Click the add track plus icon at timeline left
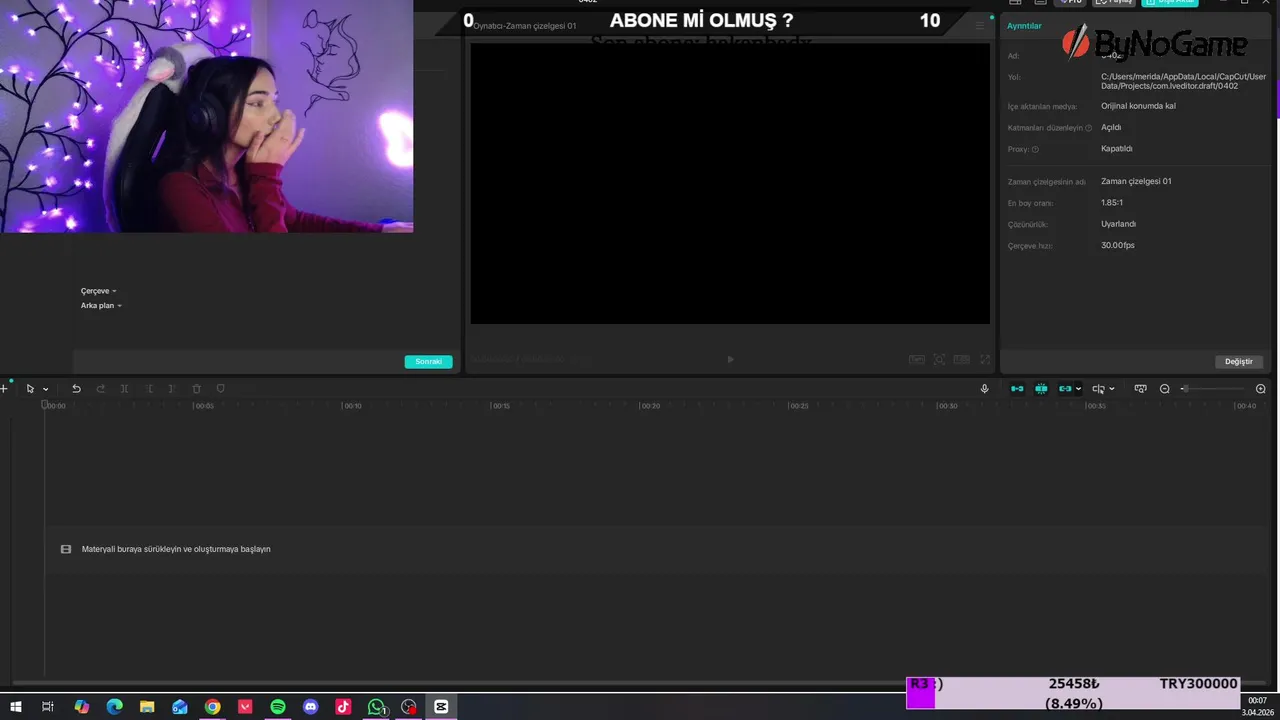This screenshot has height=720, width=1280. coord(4,389)
